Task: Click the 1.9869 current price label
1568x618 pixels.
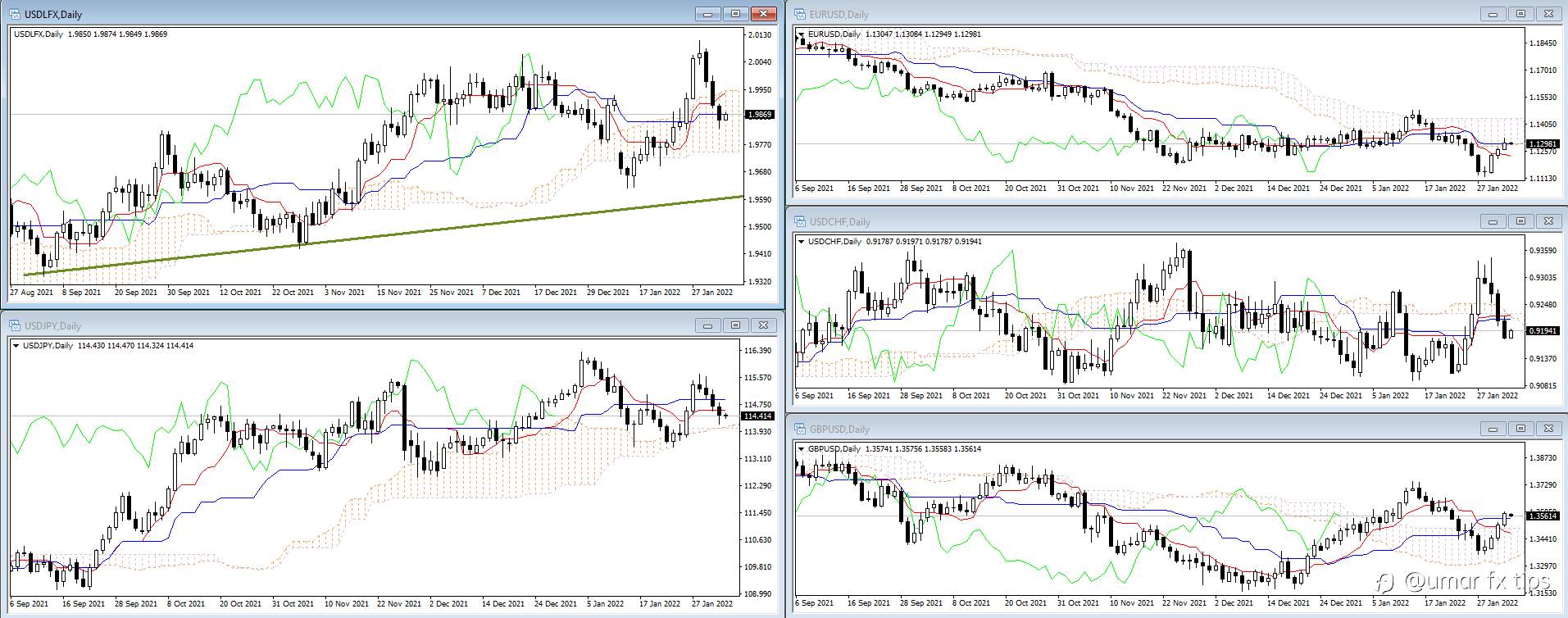Action: (x=760, y=115)
